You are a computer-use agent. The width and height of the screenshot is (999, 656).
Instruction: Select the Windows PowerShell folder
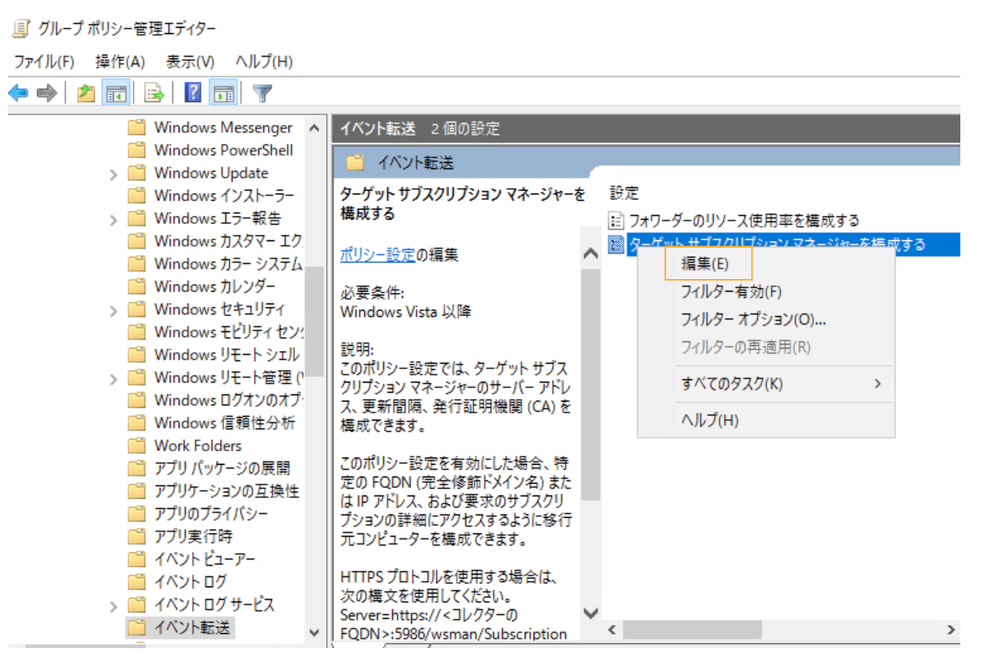tap(223, 150)
